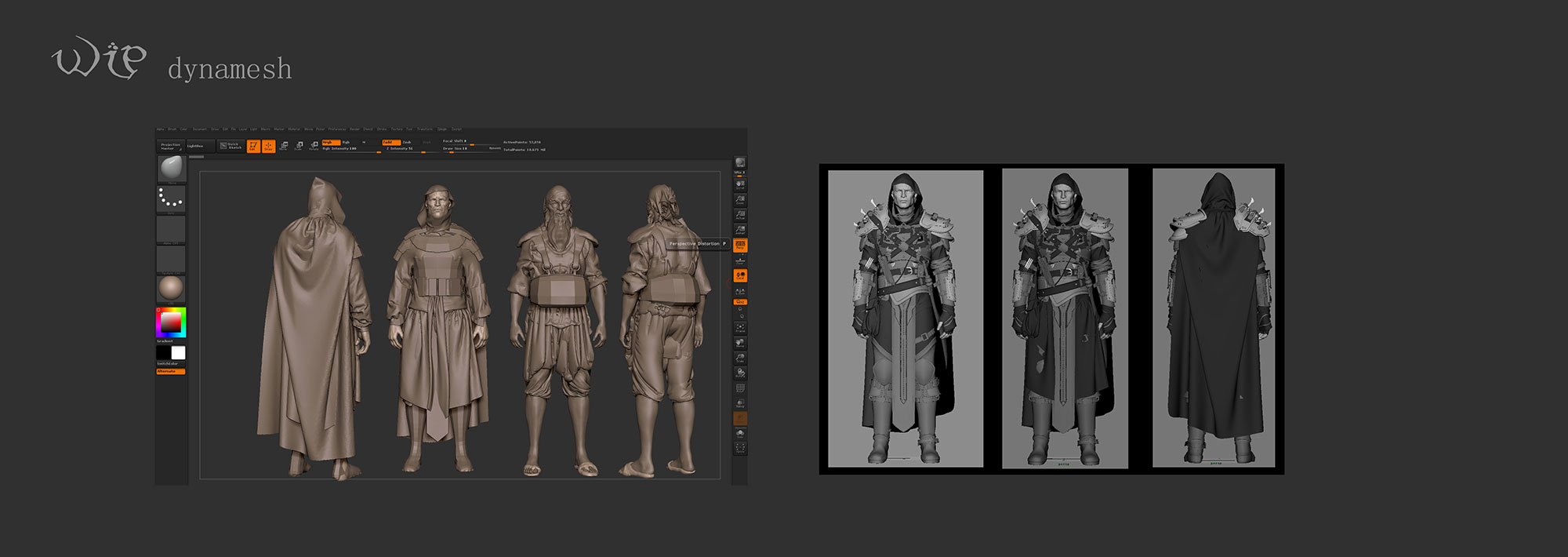Toggle the Zsub sculpt mode
The height and width of the screenshot is (557, 1568).
[407, 142]
